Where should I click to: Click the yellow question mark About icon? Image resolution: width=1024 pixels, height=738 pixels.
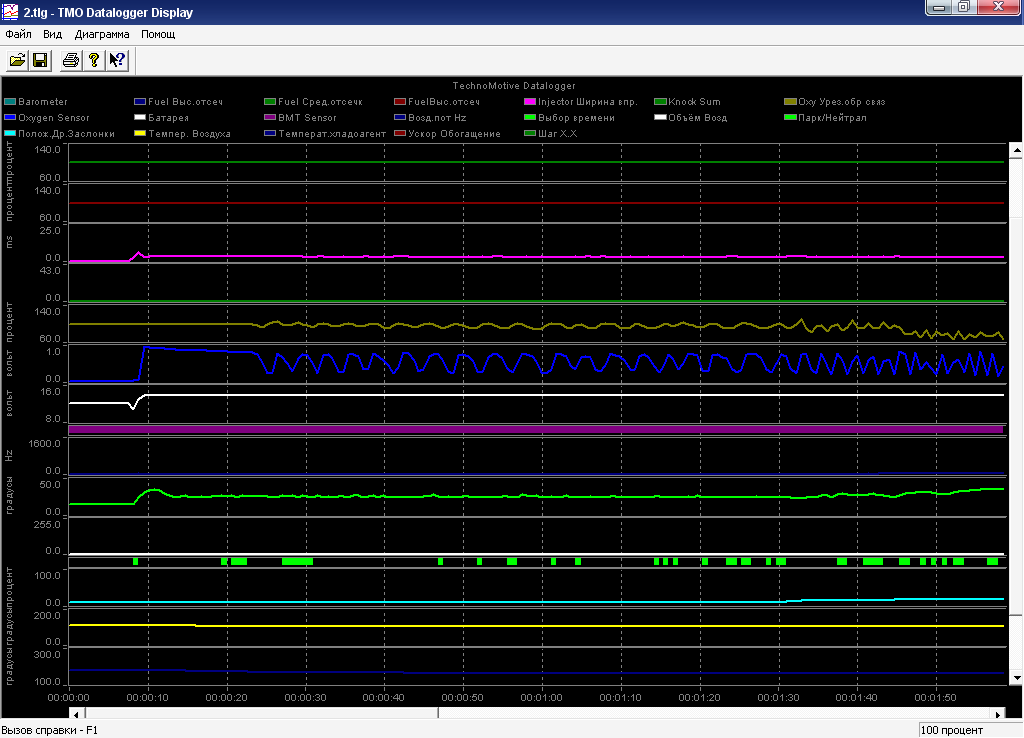pos(94,61)
